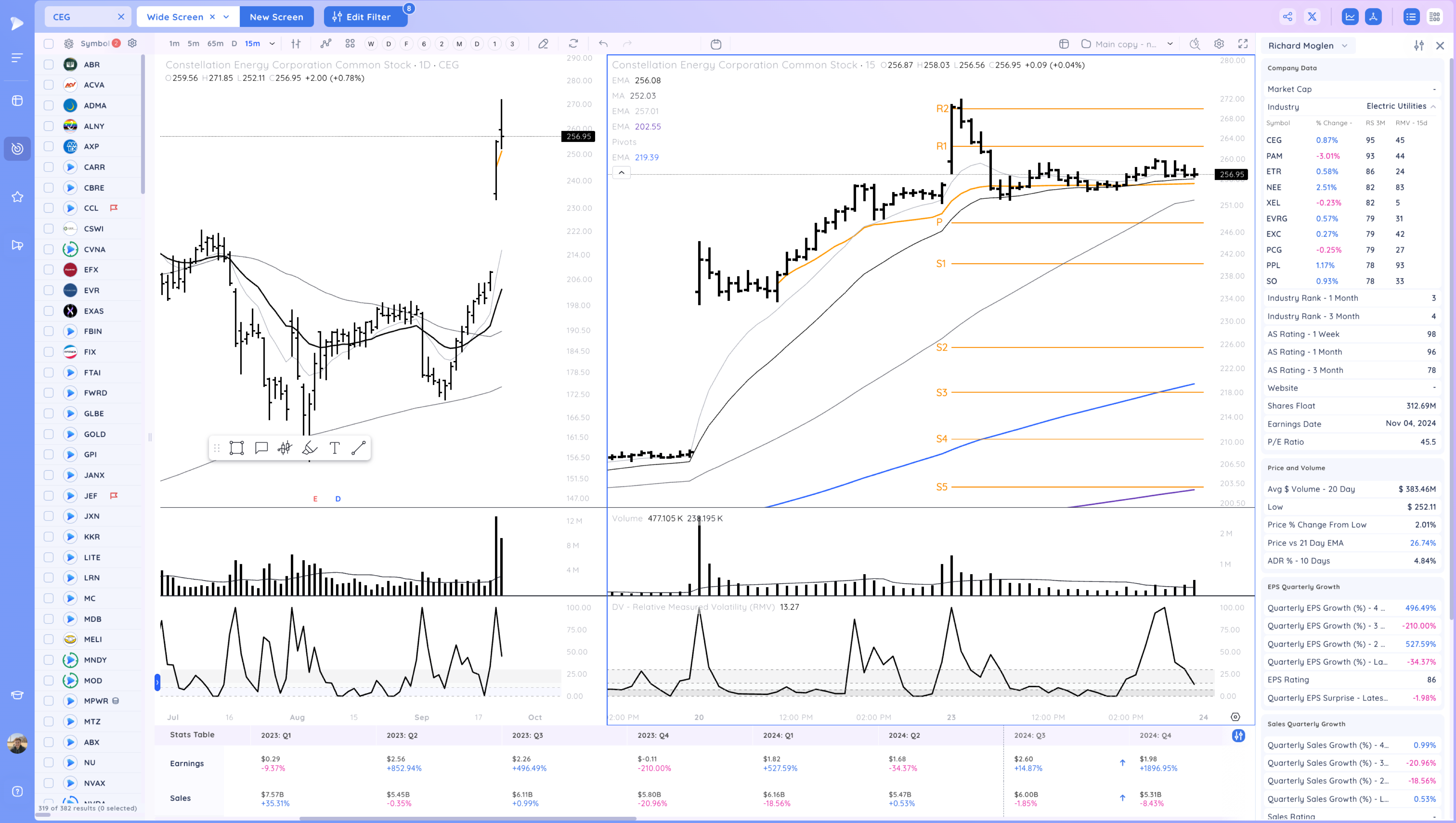The width and height of the screenshot is (1456, 823).
Task: Click the fullscreen expand chart icon
Action: (x=1243, y=44)
